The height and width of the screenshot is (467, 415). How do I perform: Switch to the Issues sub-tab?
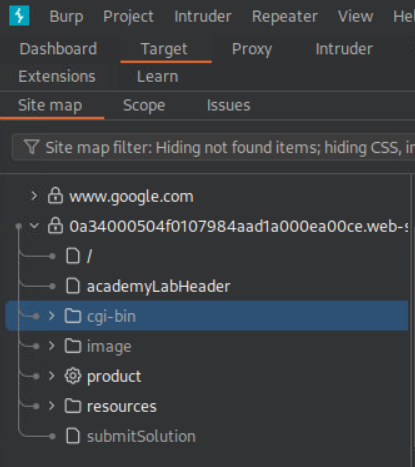pyautogui.click(x=228, y=105)
